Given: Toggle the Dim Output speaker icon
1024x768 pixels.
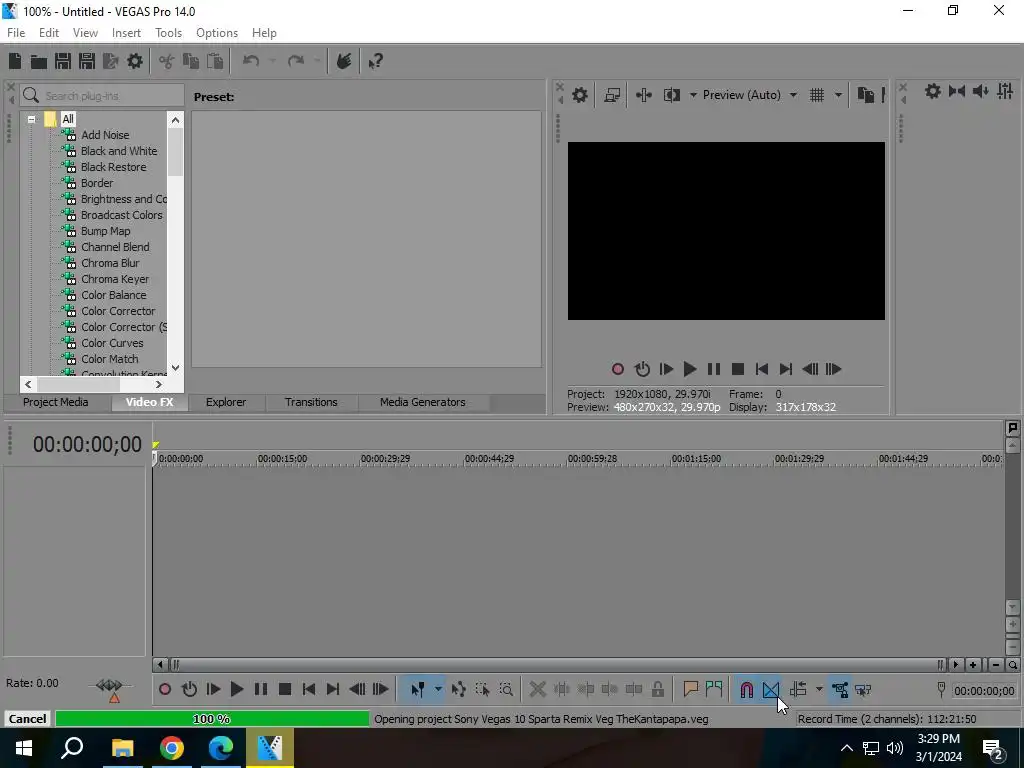Looking at the screenshot, I should click(980, 91).
